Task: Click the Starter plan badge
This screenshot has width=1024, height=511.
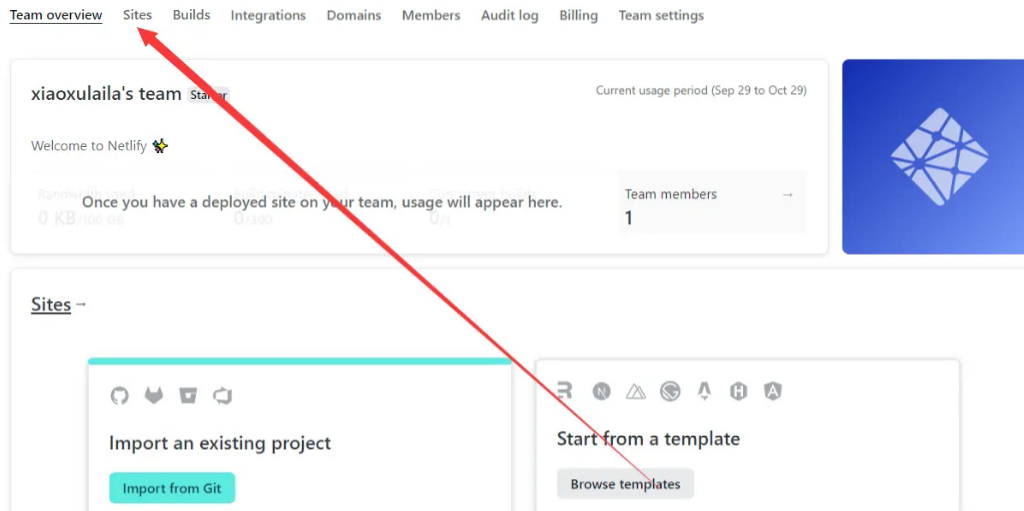Action: click(208, 95)
